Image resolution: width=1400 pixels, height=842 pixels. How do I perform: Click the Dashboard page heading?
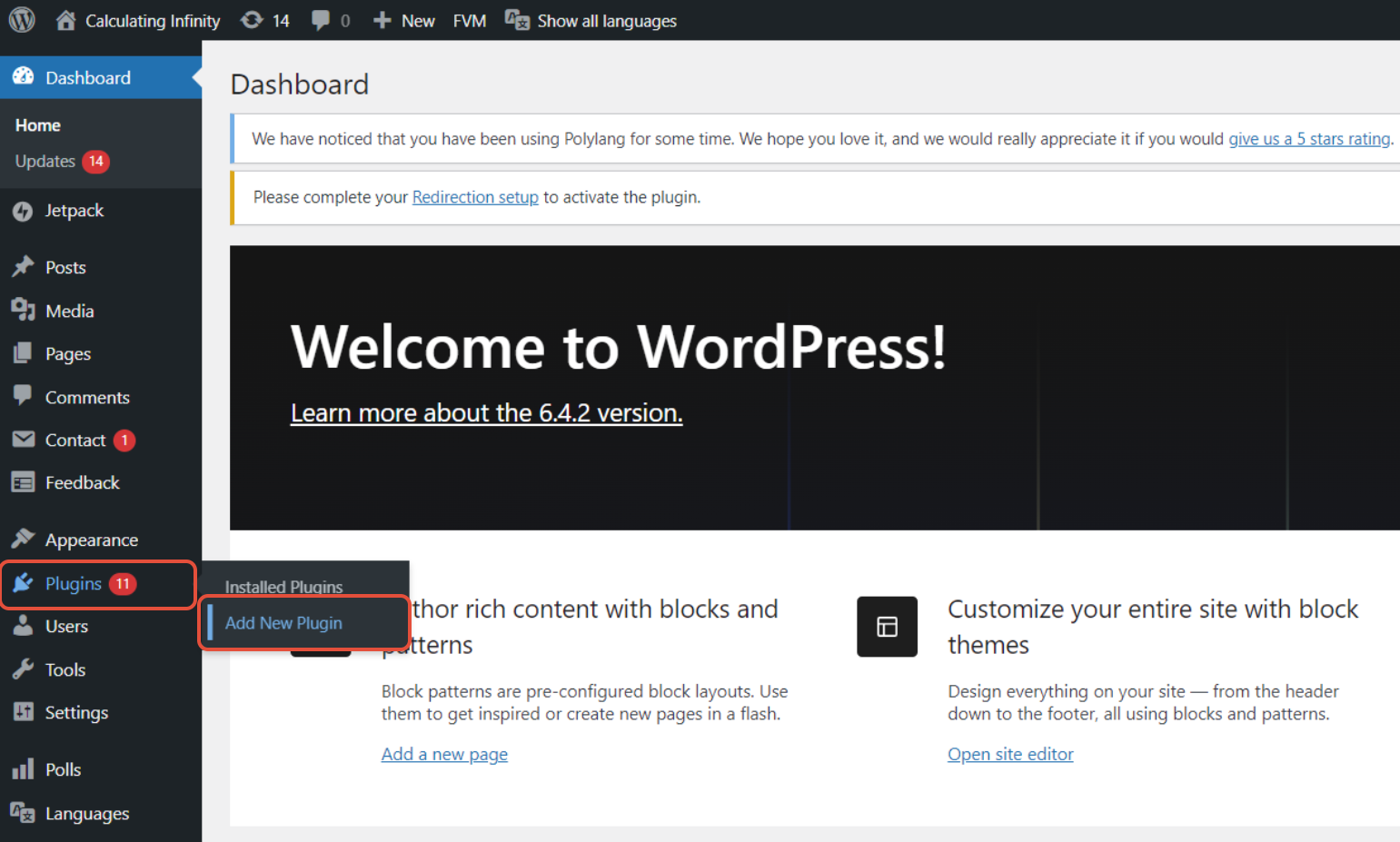[300, 84]
